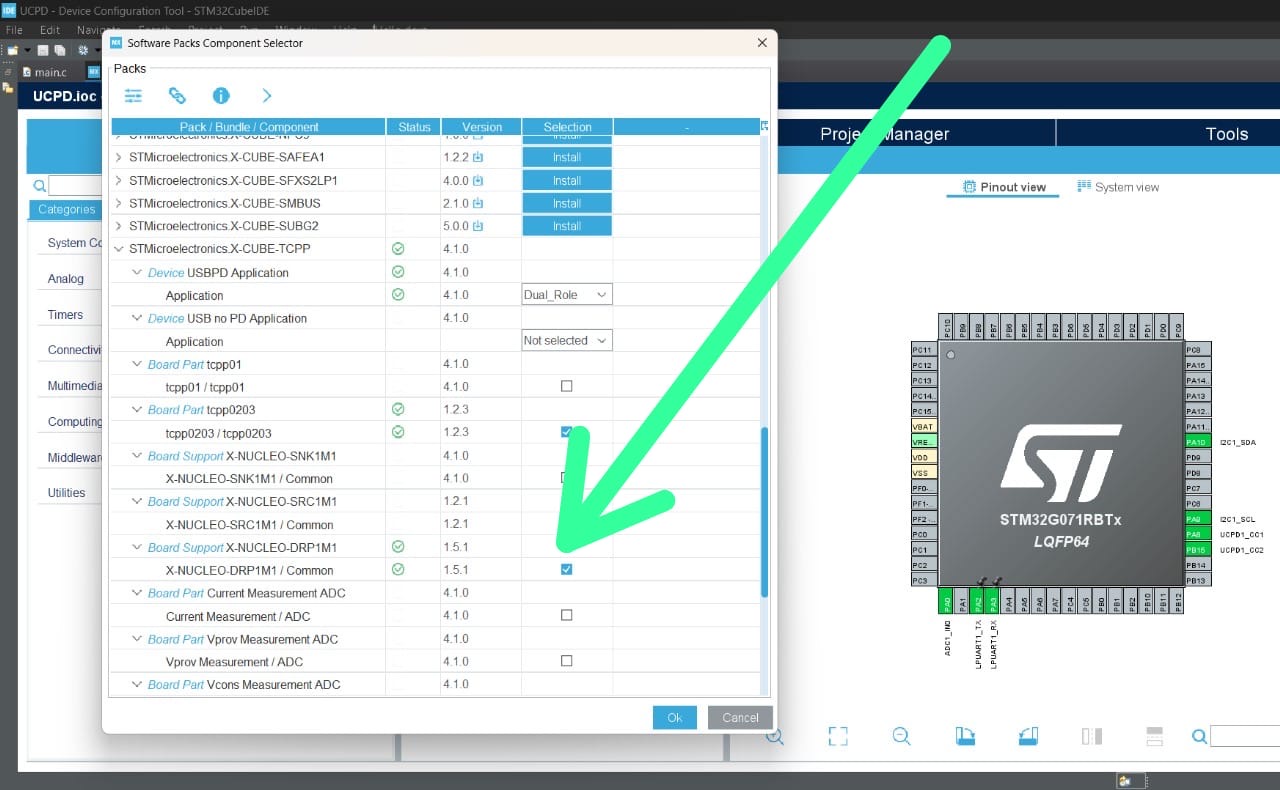Disable the X-NUCLEO-DRP1M1 / Common checkbox

[x=567, y=568]
